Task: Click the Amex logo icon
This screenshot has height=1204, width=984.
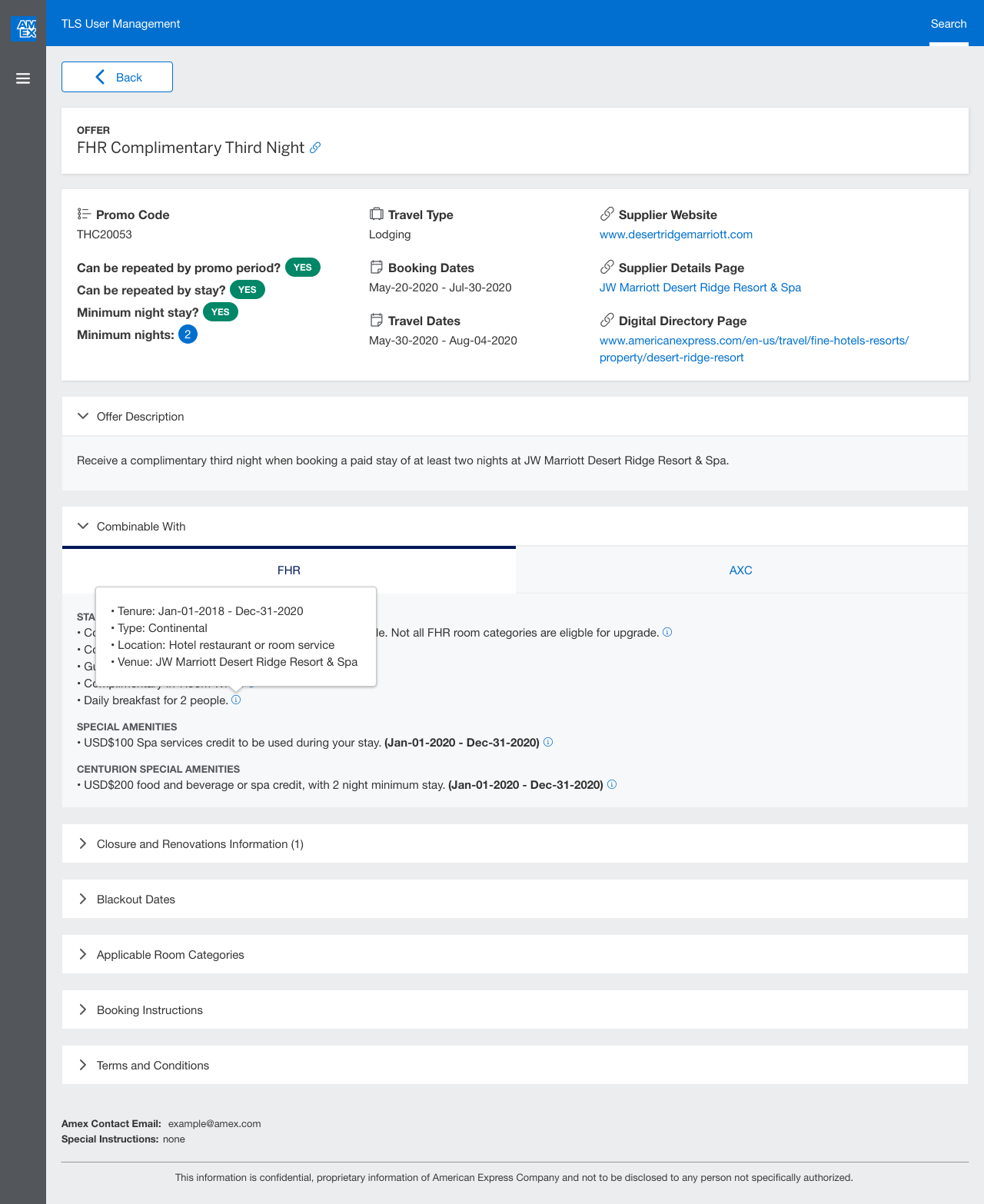Action: click(x=23, y=28)
